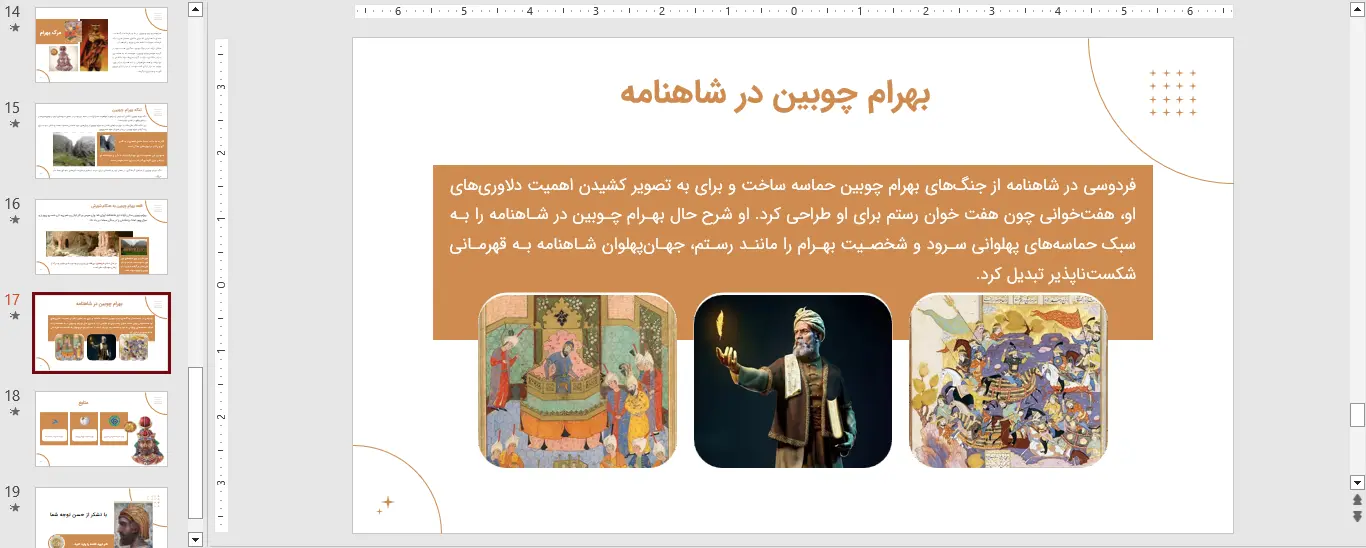
Task: Click the Previous Slide double-arrow button
Action: click(x=1357, y=500)
